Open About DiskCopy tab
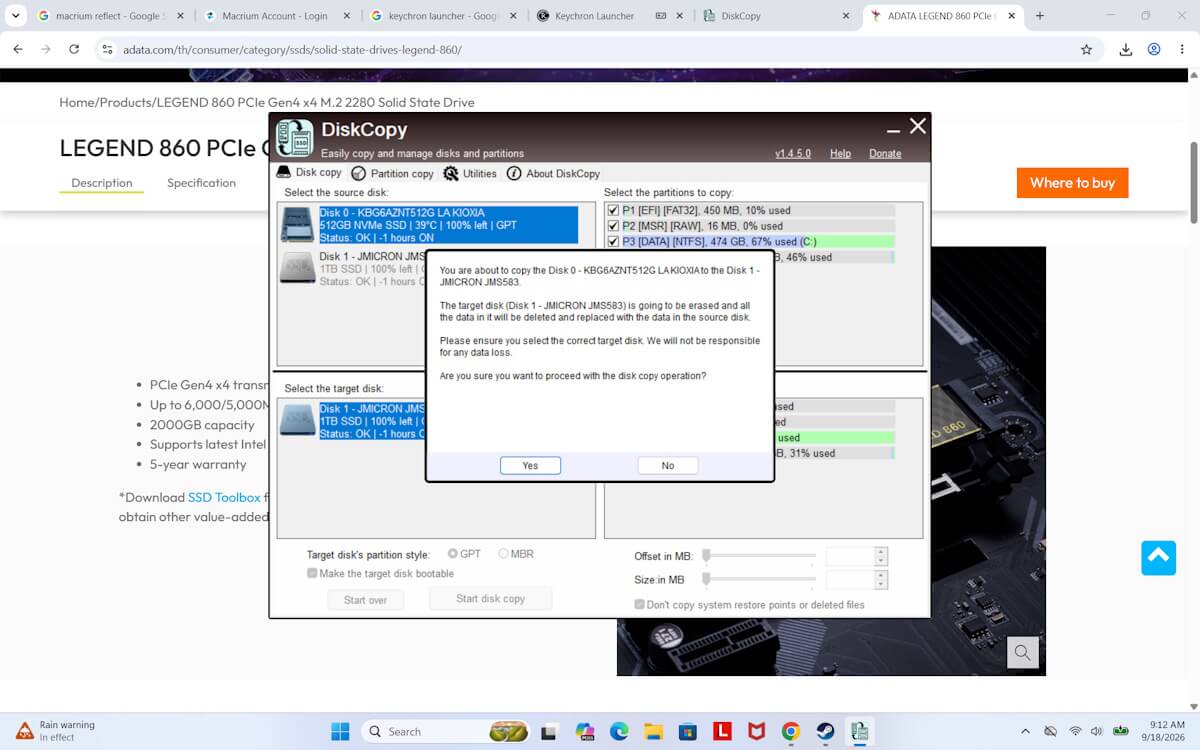1200x750 pixels. coord(553,173)
